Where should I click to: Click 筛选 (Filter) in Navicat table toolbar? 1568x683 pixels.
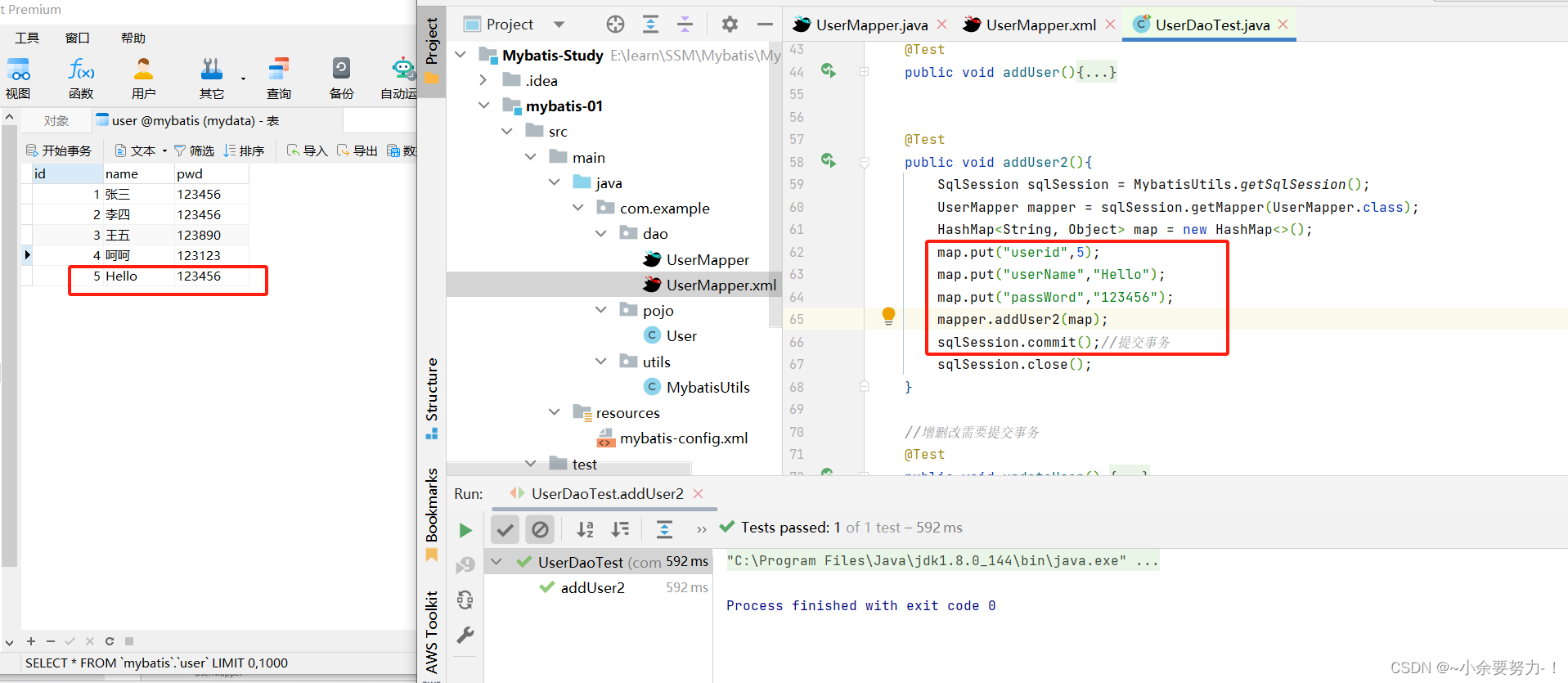[x=195, y=151]
